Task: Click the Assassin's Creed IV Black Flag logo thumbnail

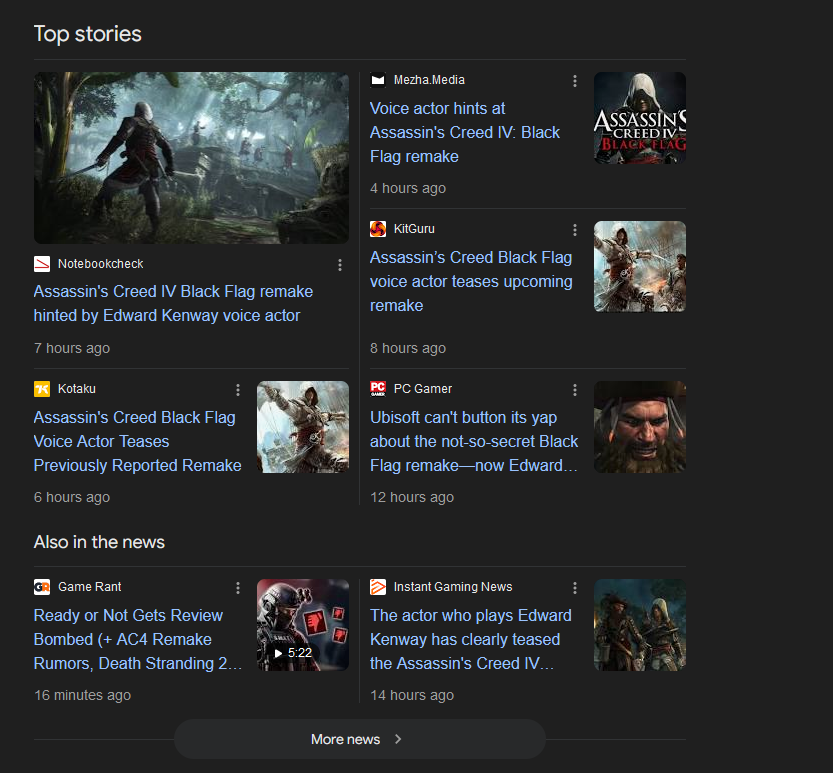Action: point(640,118)
